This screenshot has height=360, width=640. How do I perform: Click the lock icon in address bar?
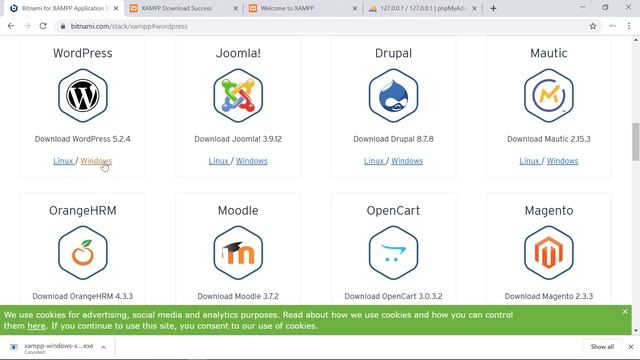click(62, 26)
